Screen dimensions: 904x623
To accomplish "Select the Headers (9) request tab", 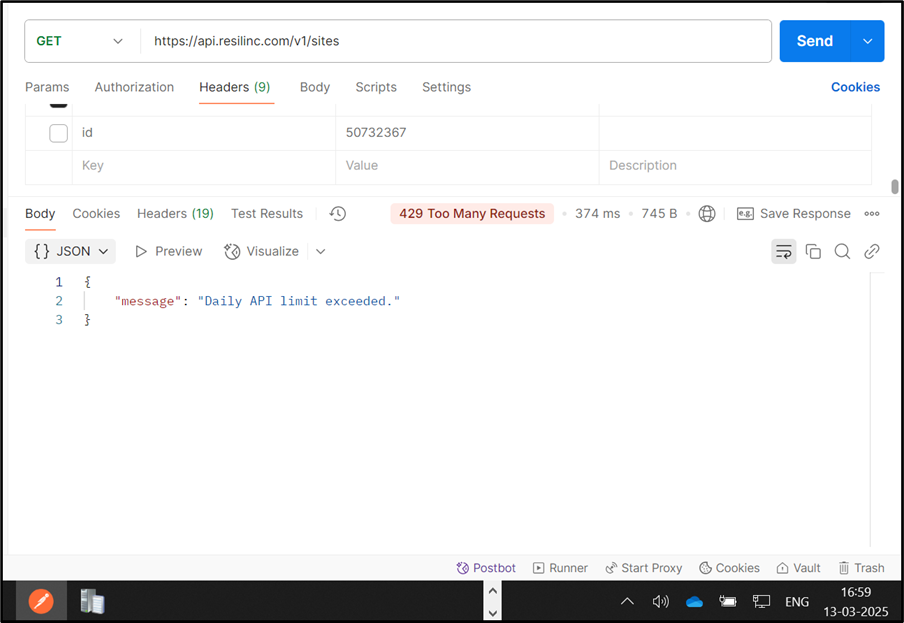I will coord(235,87).
